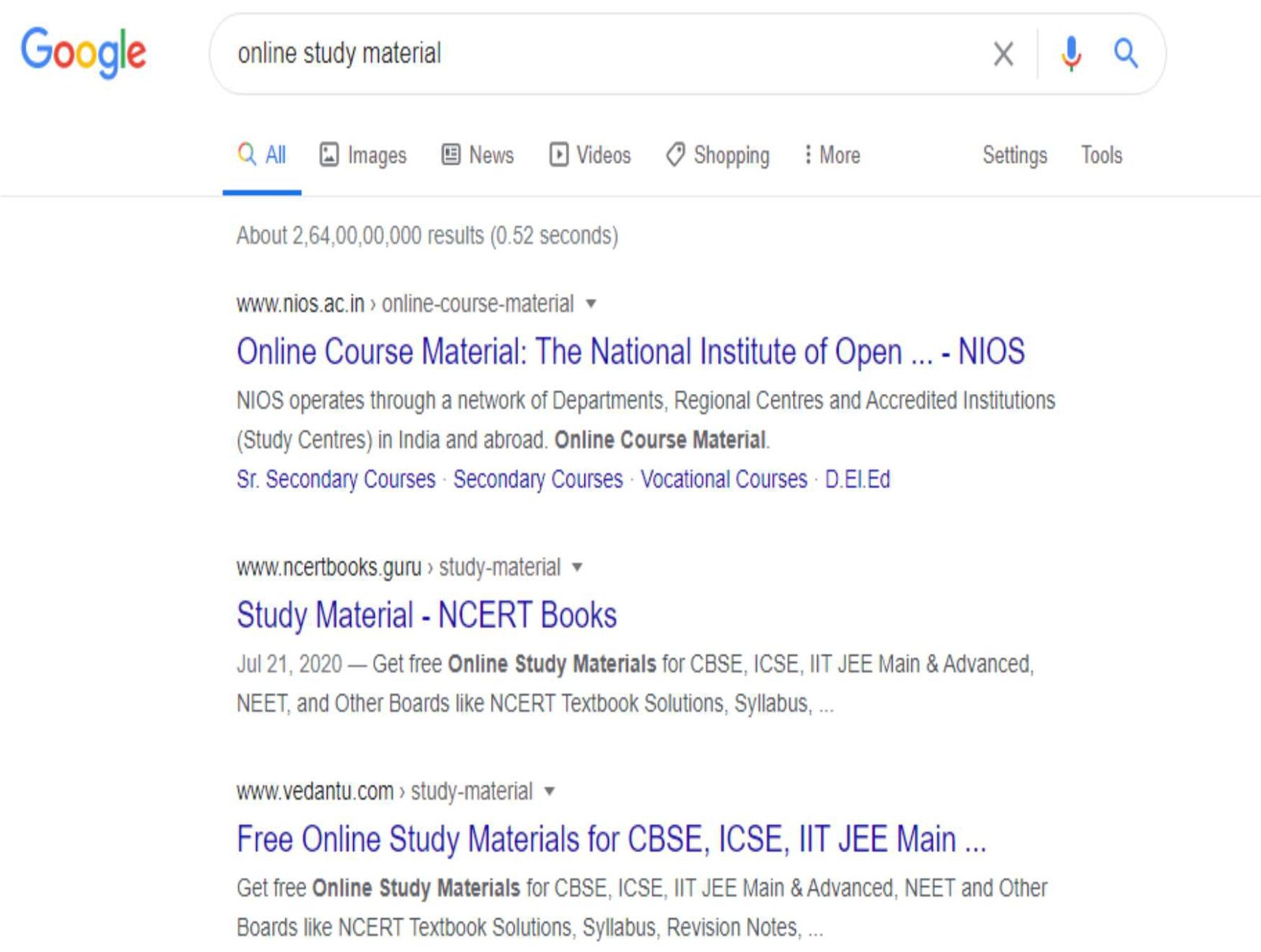Open the More search categories menu
The height and width of the screenshot is (952, 1261).
pyautogui.click(x=831, y=154)
